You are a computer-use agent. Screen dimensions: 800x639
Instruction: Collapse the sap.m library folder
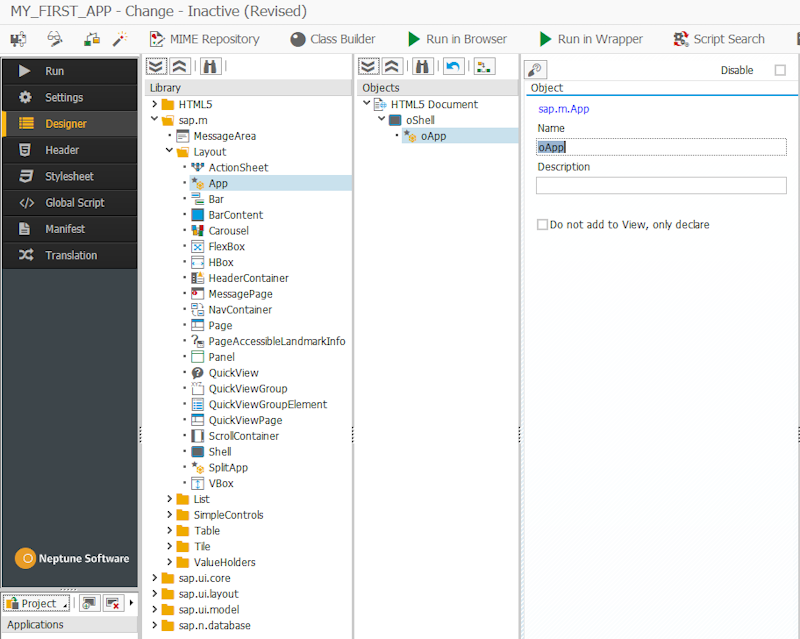[x=154, y=119]
